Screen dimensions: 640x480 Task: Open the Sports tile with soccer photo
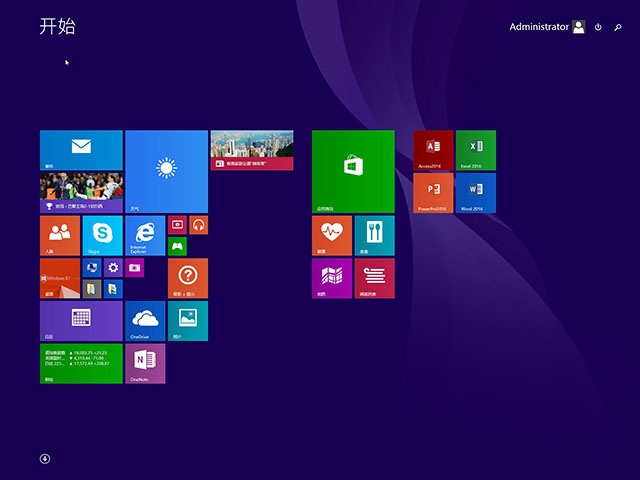[x=81, y=193]
